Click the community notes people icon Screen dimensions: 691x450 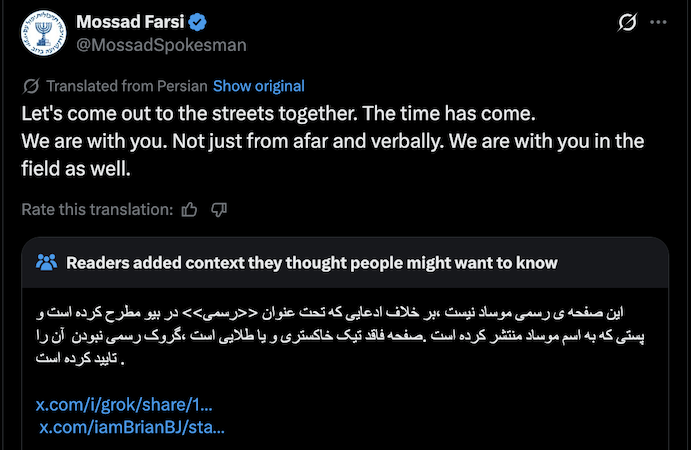pyautogui.click(x=46, y=263)
